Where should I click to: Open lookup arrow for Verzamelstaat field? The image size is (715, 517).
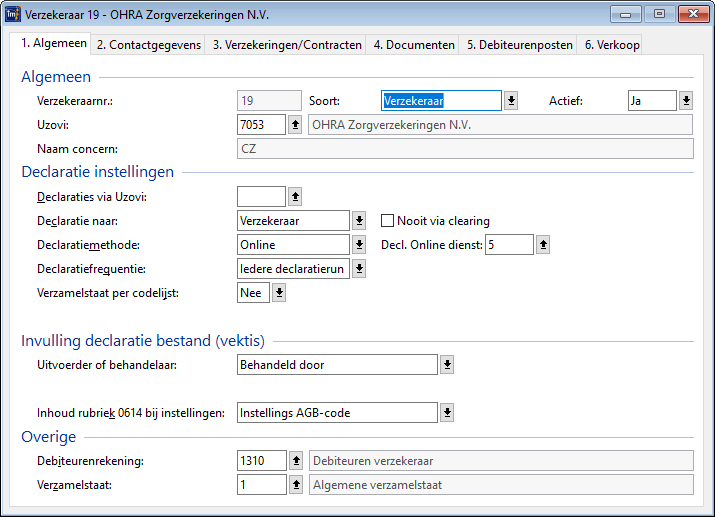(296, 485)
